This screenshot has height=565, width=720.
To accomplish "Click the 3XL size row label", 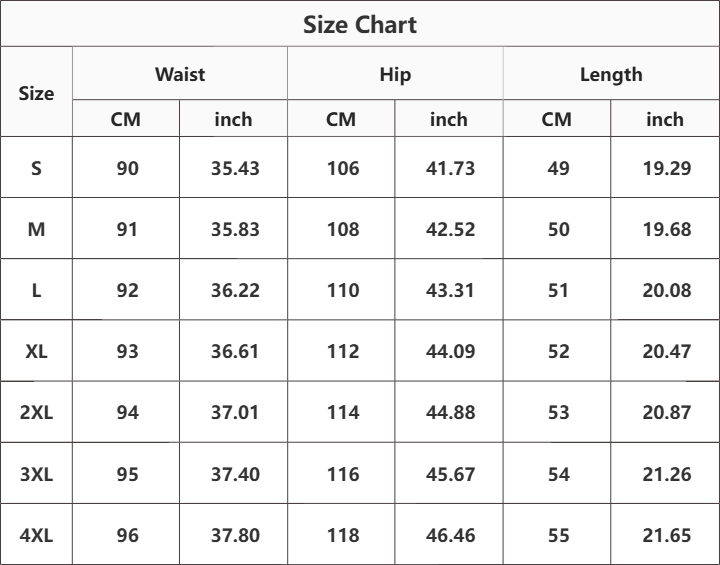I will tap(36, 474).
